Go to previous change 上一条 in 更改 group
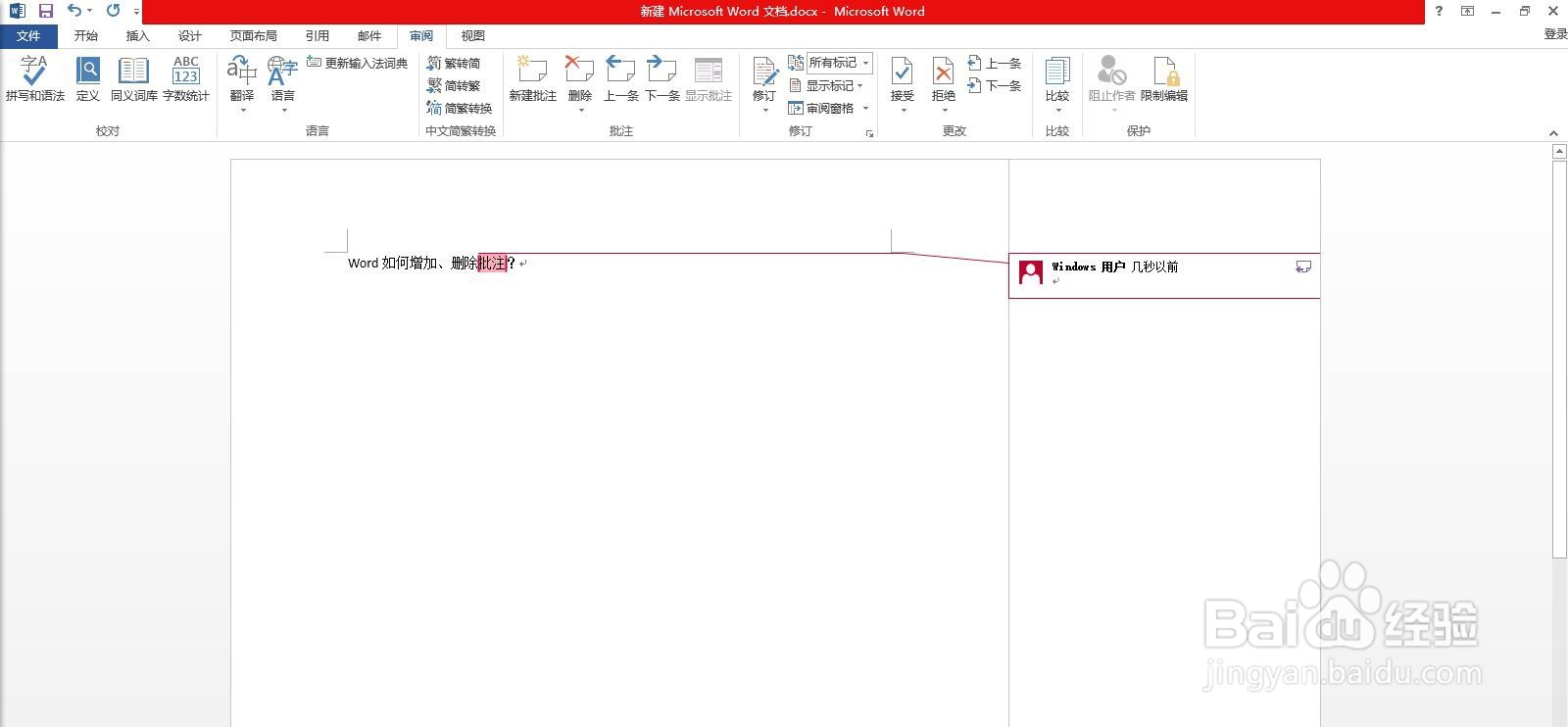 pos(995,63)
